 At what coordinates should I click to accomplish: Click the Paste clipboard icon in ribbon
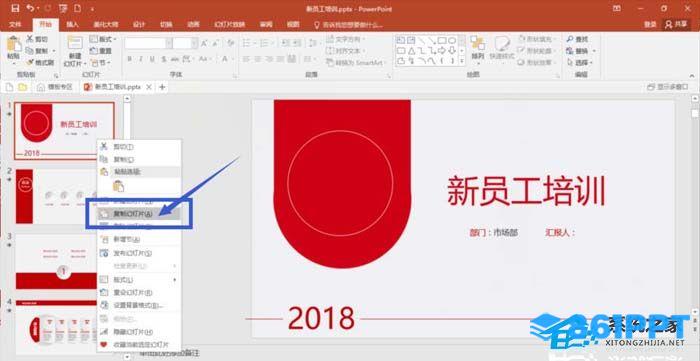tap(14, 45)
